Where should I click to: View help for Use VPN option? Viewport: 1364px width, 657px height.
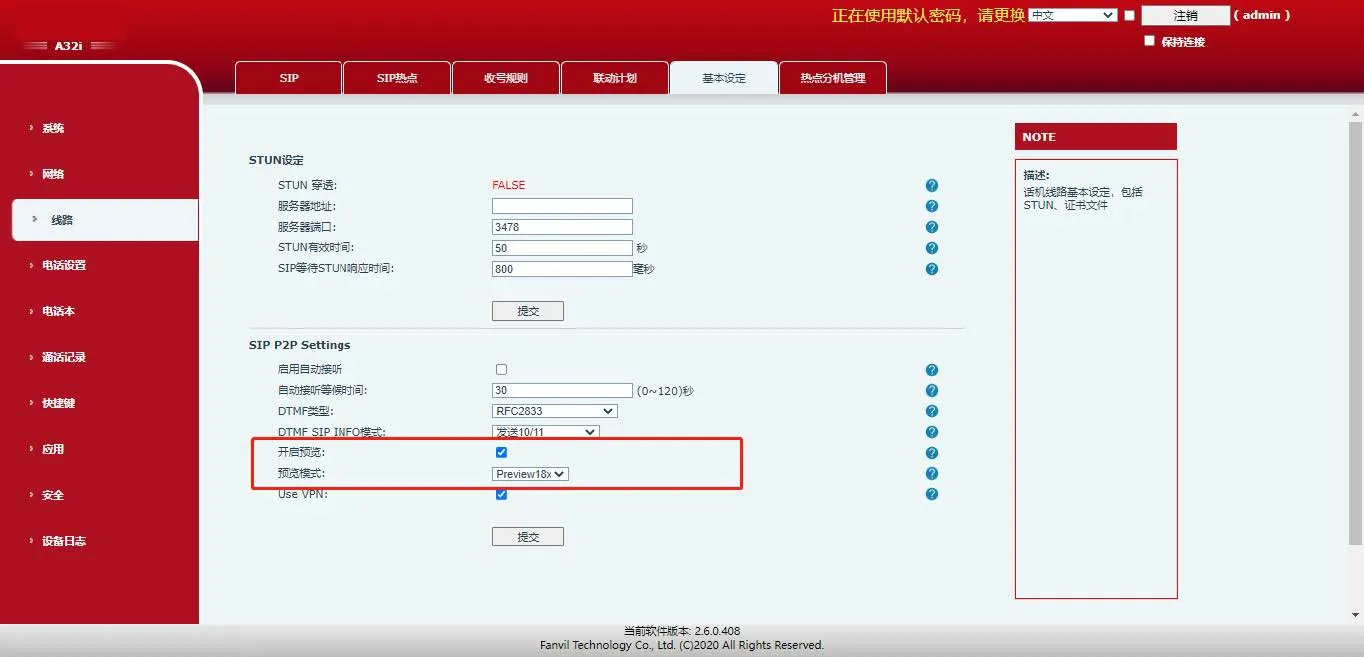931,494
